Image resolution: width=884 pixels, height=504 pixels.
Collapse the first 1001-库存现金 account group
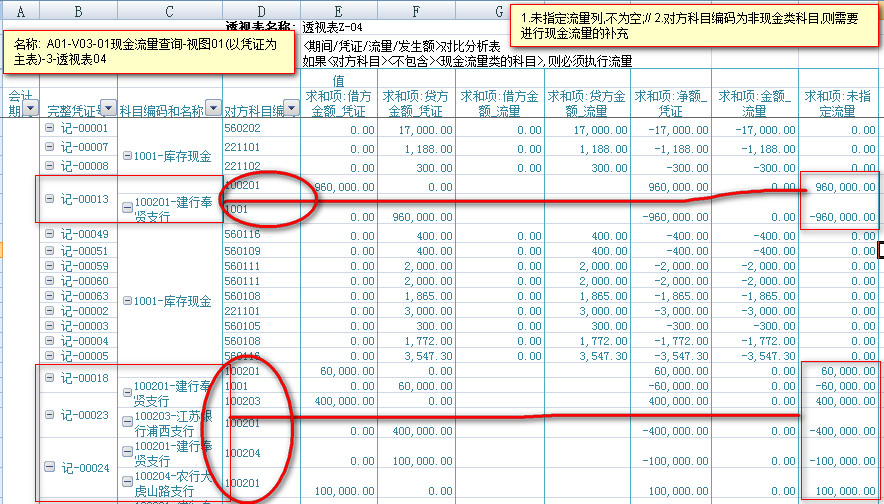126,156
